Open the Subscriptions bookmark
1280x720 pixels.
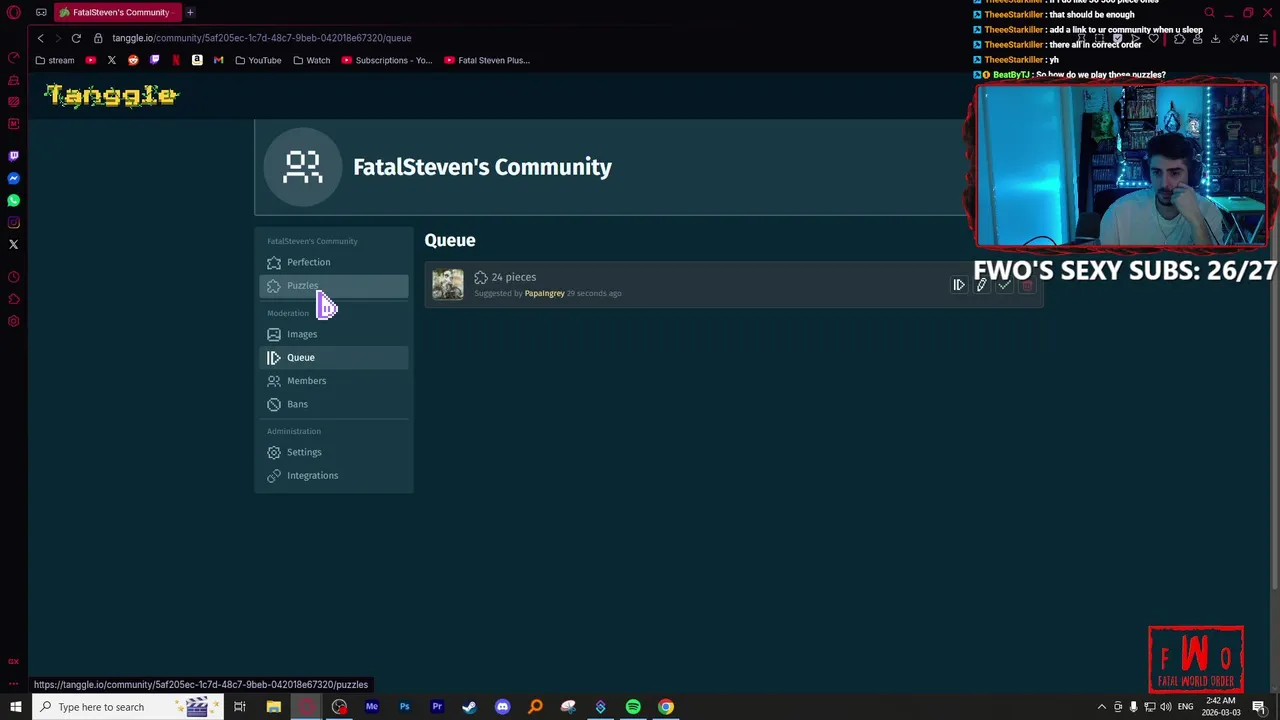point(387,60)
